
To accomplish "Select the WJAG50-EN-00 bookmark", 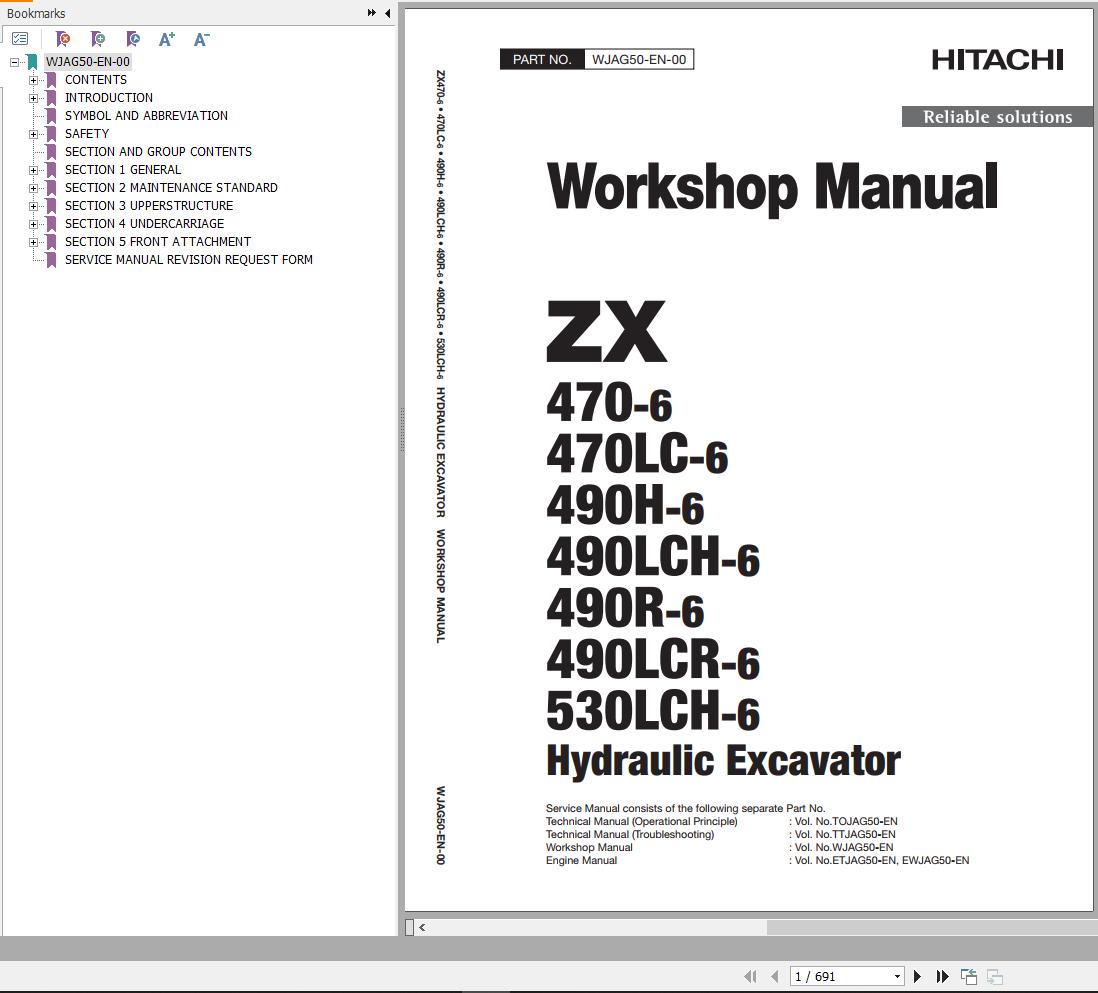I will tap(88, 62).
